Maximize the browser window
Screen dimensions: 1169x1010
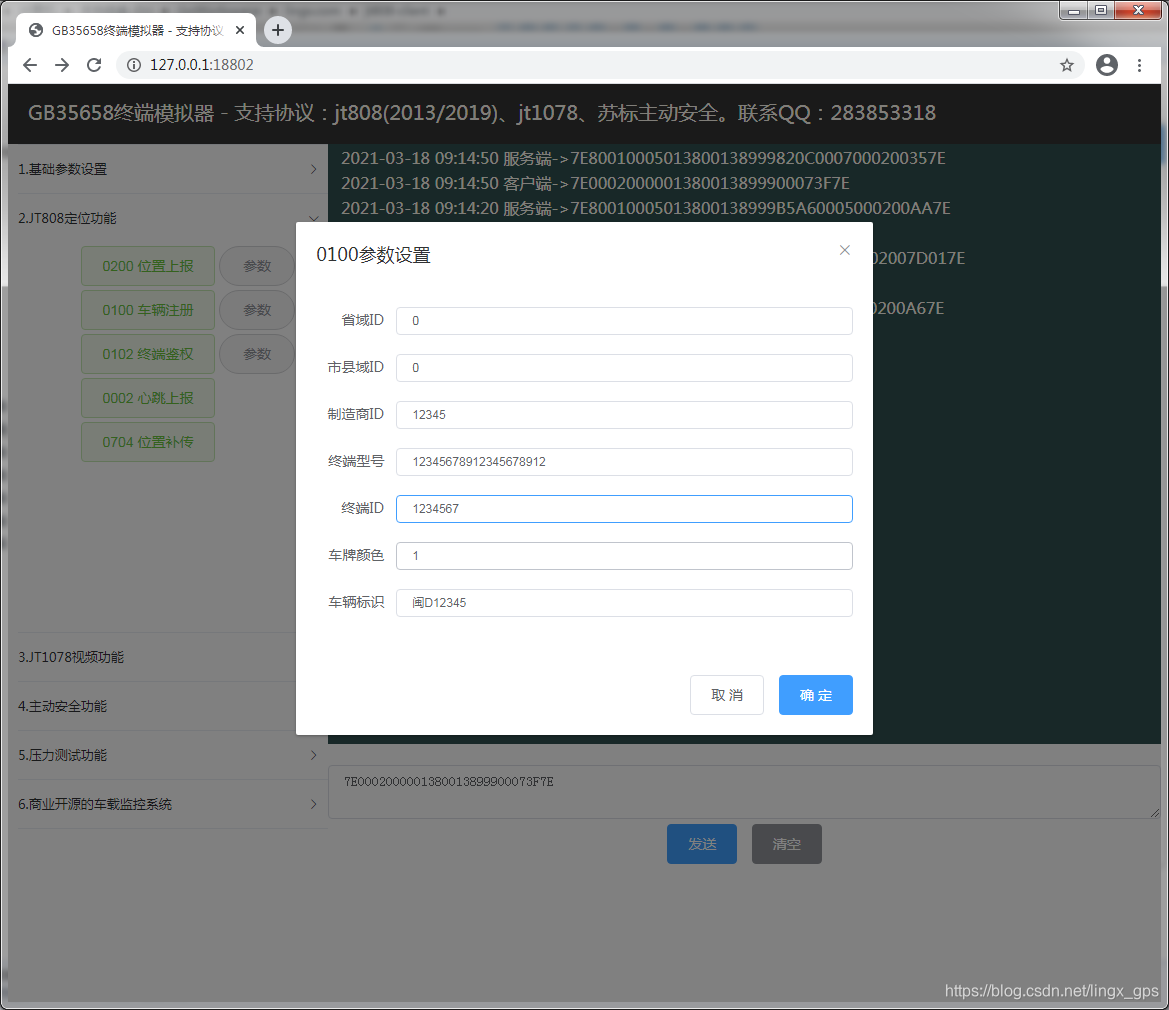tap(1100, 10)
